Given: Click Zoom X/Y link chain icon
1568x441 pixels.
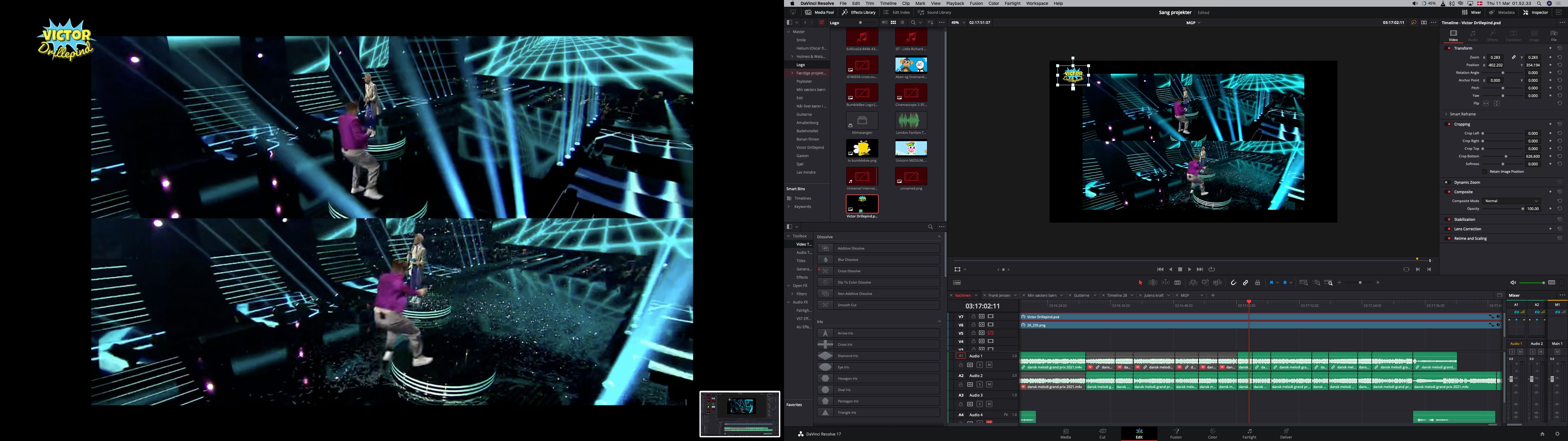Looking at the screenshot, I should click(1514, 57).
